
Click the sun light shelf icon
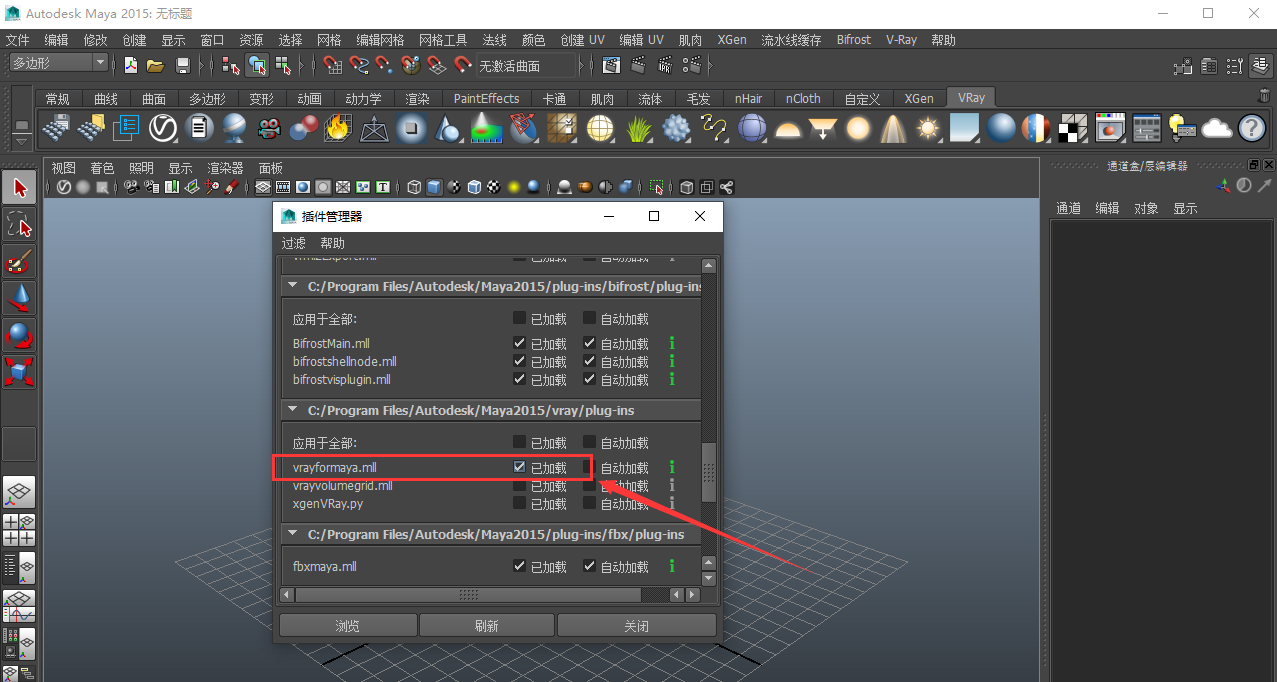pyautogui.click(x=929, y=128)
